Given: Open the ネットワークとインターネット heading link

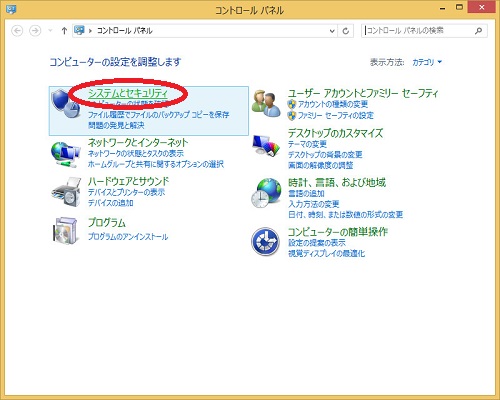Looking at the screenshot, I should (x=138, y=142).
